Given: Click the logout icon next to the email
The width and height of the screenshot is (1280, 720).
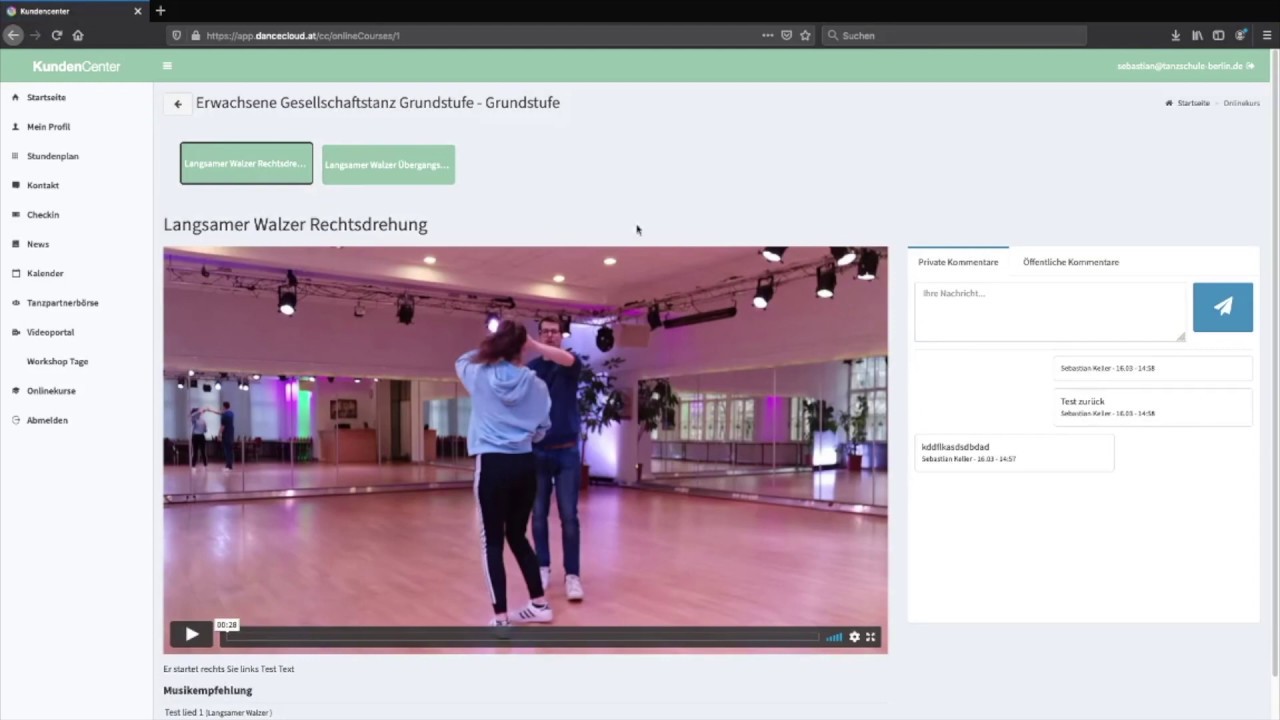Looking at the screenshot, I should pyautogui.click(x=1250, y=66).
